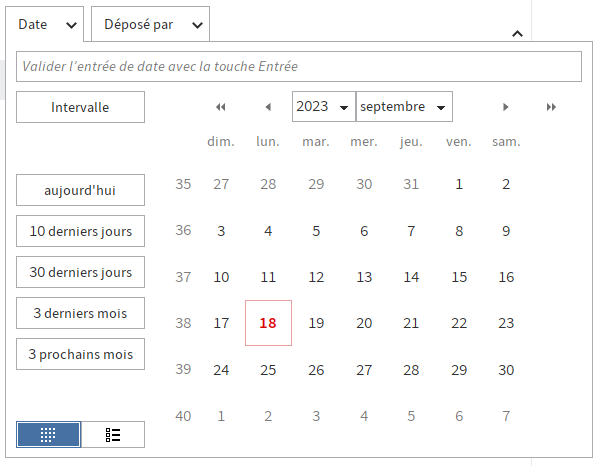Click the Intervalle button
This screenshot has height=466, width=599.
(80, 107)
